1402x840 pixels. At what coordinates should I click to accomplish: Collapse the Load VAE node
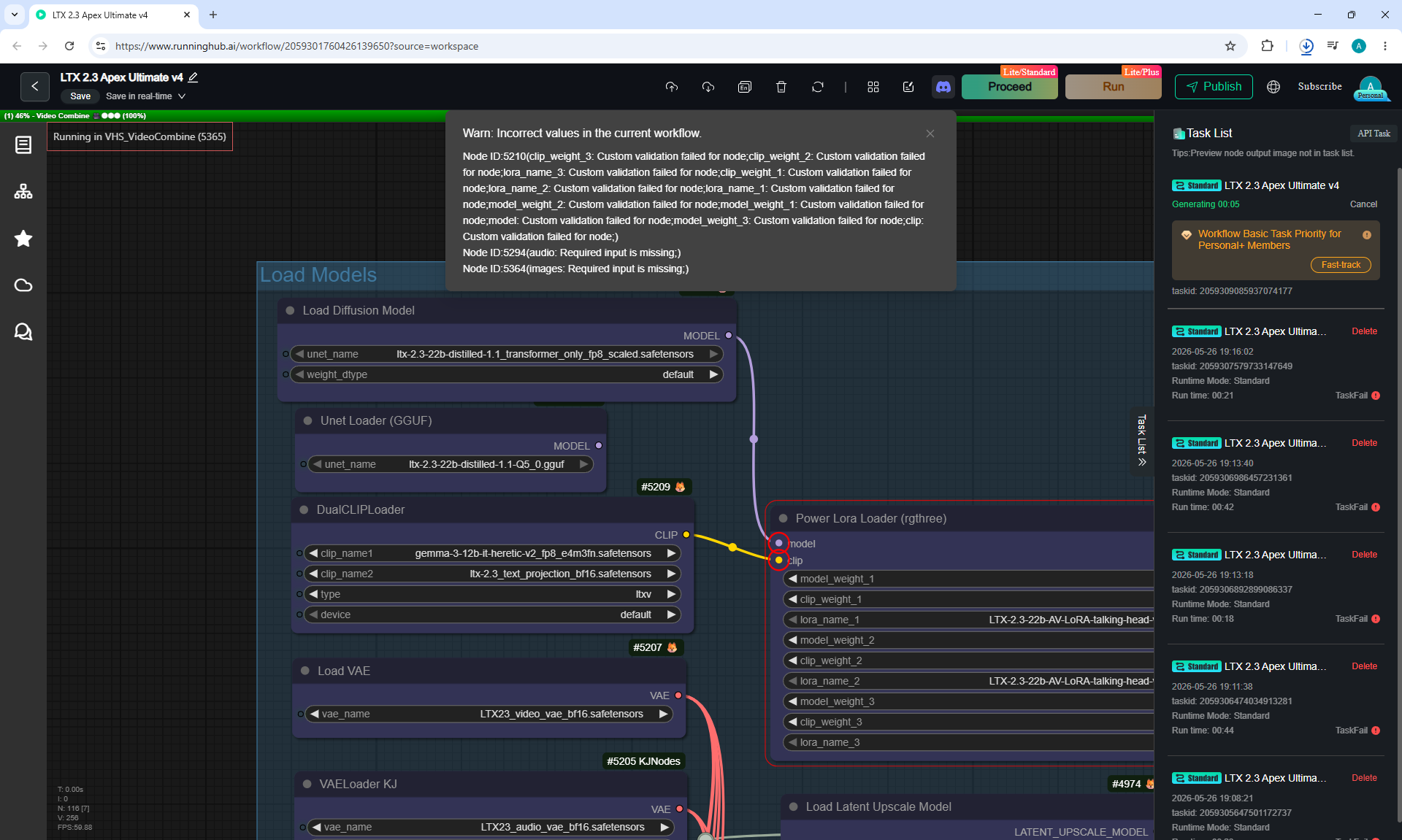tap(305, 671)
